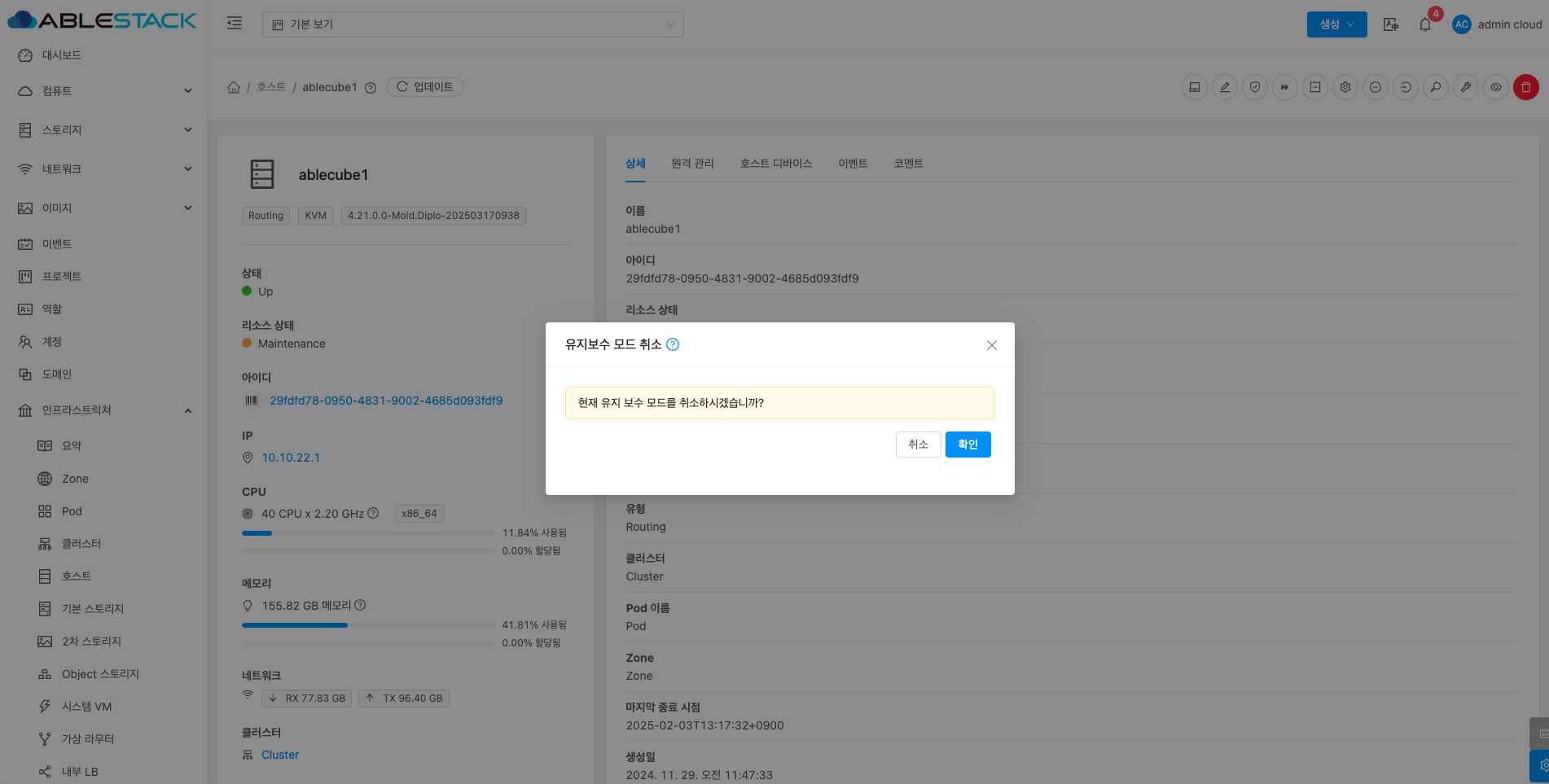Screen dimensions: 1549x784
Task: Click the shield check icon in toolbar
Action: (1254, 87)
